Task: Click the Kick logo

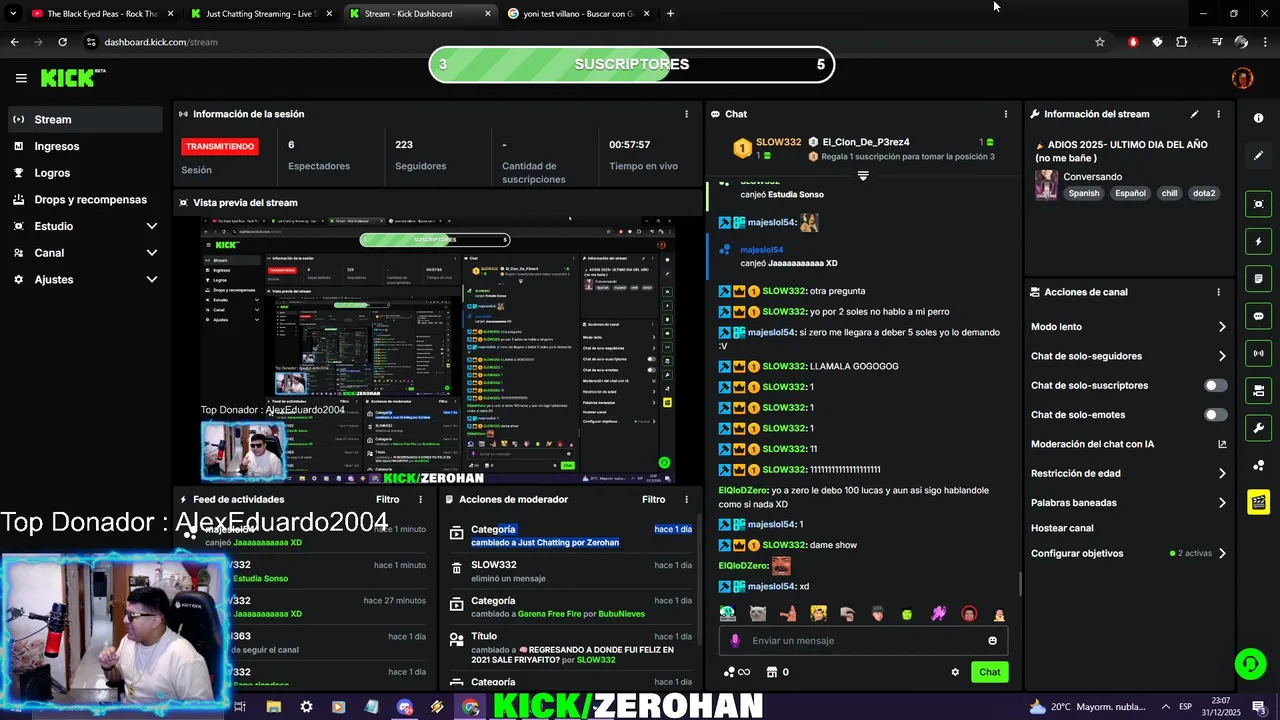Action: (73, 78)
